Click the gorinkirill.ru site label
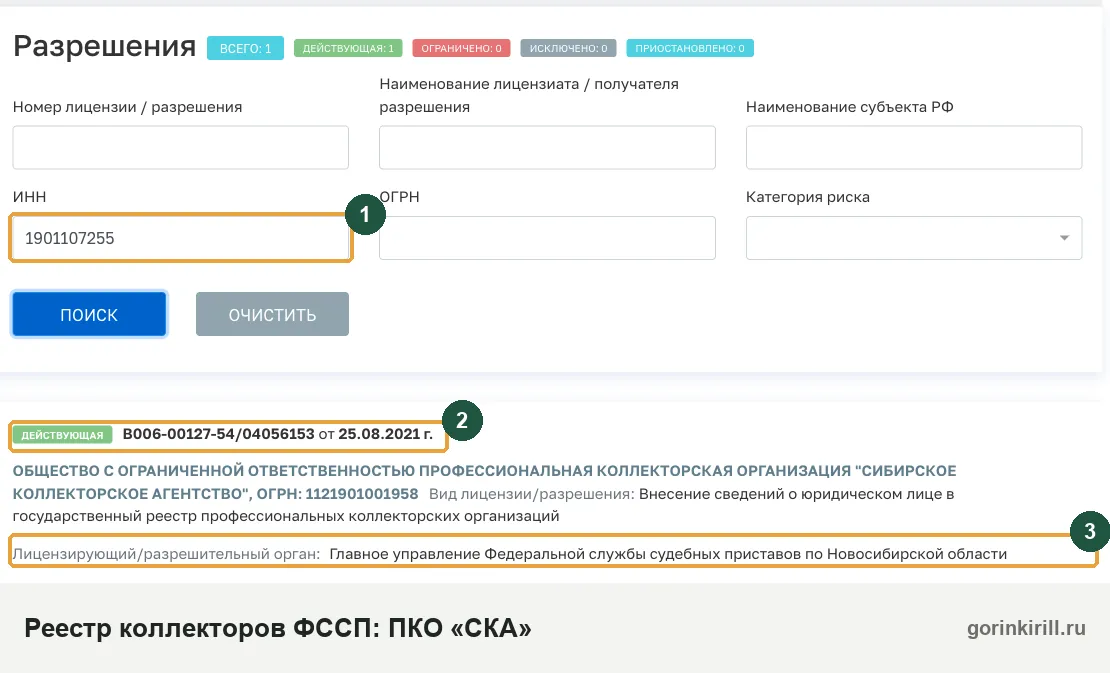 (x=1026, y=628)
